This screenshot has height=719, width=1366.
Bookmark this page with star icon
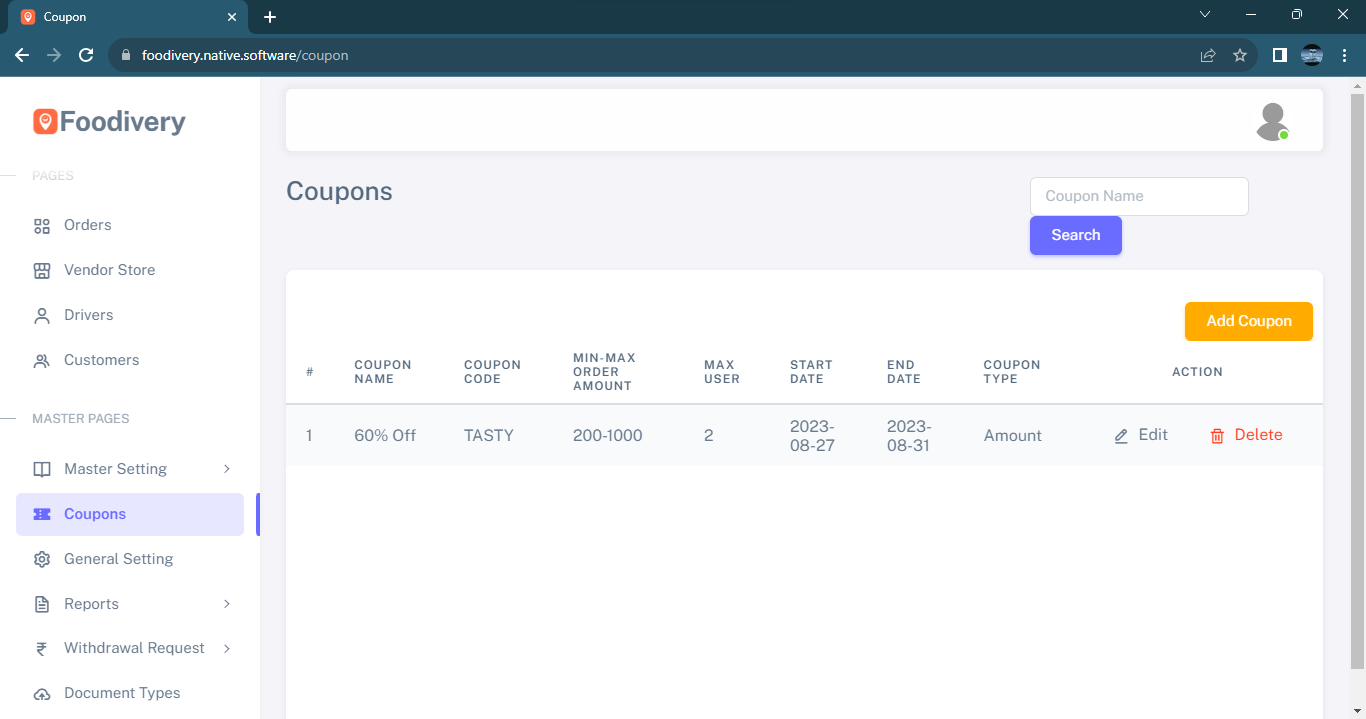[1240, 56]
